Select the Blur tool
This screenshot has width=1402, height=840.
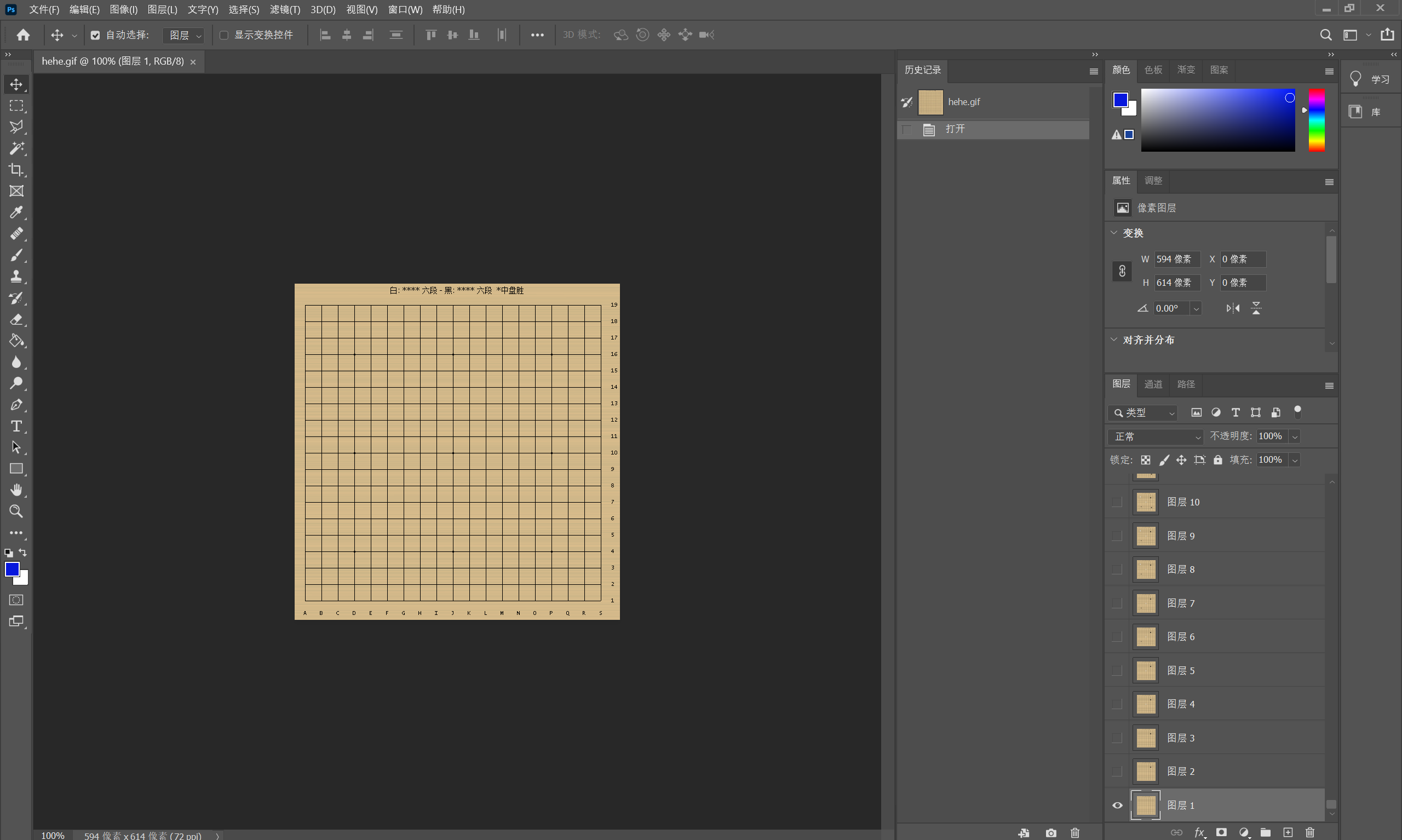16,363
